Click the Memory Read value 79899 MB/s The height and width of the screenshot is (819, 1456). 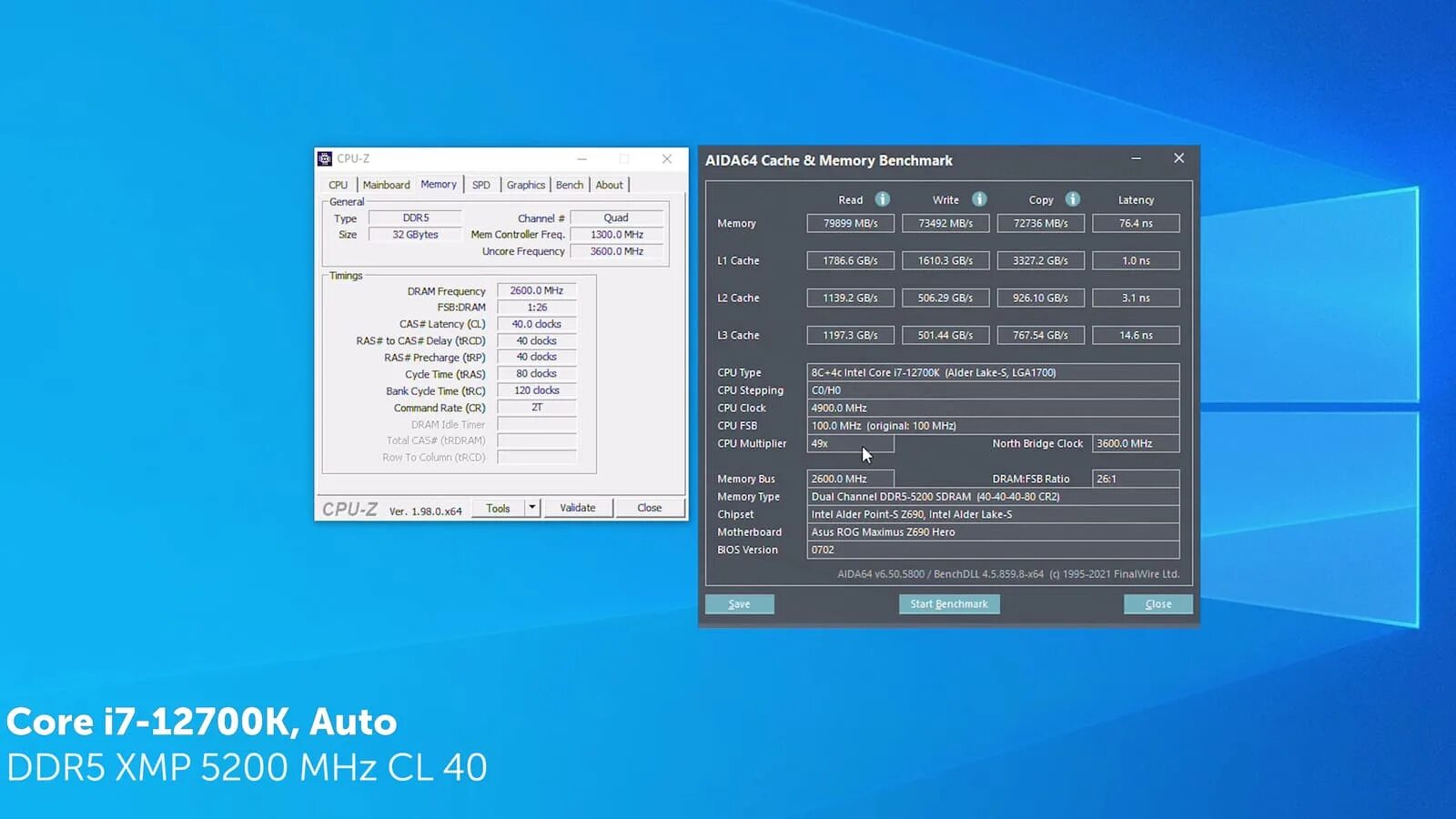tap(851, 223)
